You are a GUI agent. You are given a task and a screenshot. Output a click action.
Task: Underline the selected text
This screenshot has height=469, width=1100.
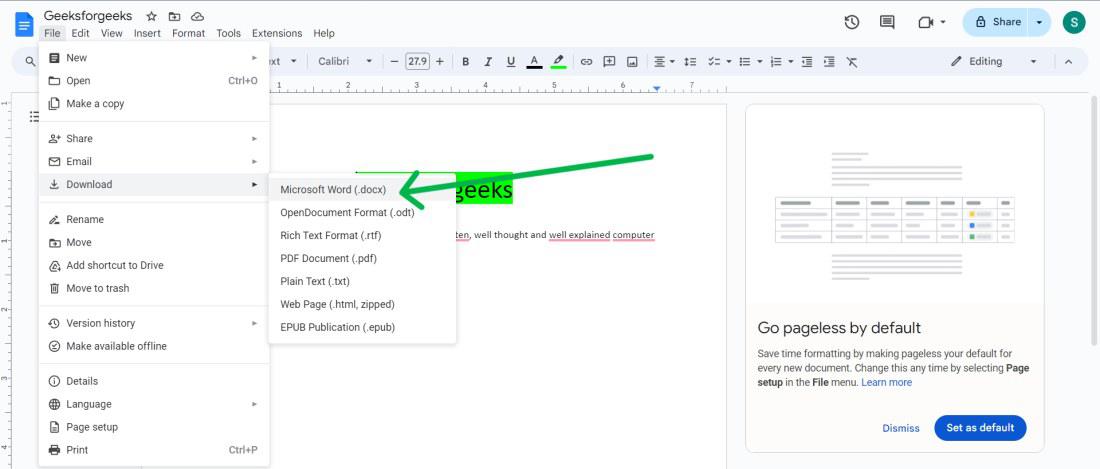coord(511,62)
